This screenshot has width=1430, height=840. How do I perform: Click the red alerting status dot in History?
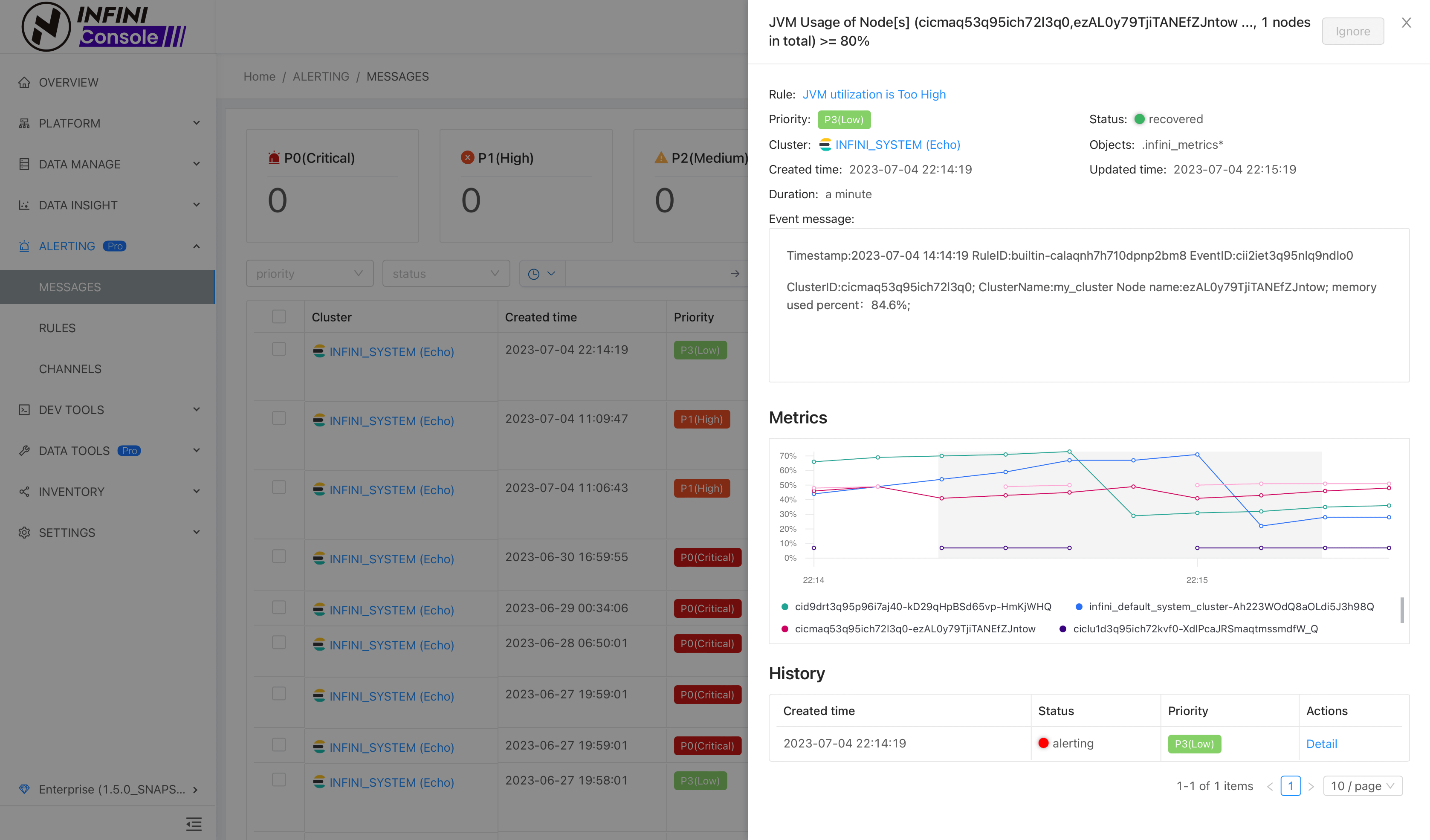(1043, 743)
